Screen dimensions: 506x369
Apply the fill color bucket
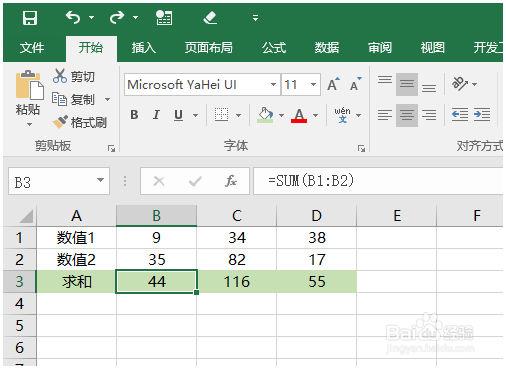click(x=265, y=115)
